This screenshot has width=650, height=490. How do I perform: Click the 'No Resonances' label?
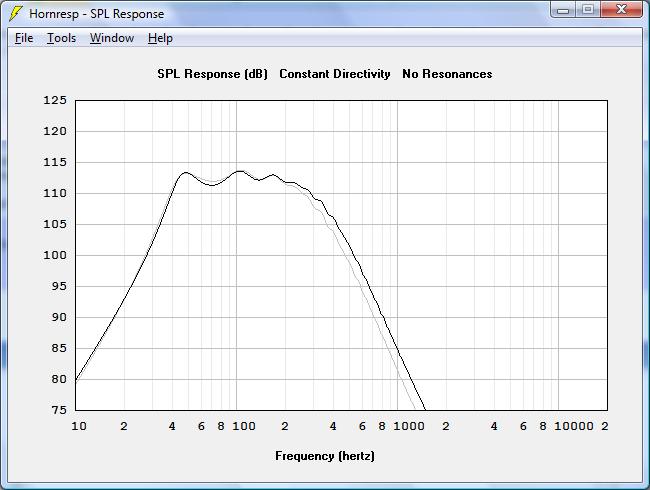pyautogui.click(x=447, y=74)
